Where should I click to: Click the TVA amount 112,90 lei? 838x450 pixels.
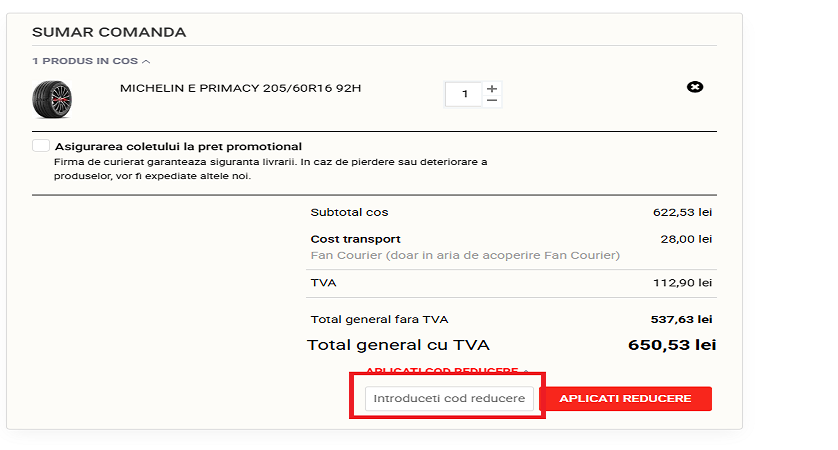[682, 283]
